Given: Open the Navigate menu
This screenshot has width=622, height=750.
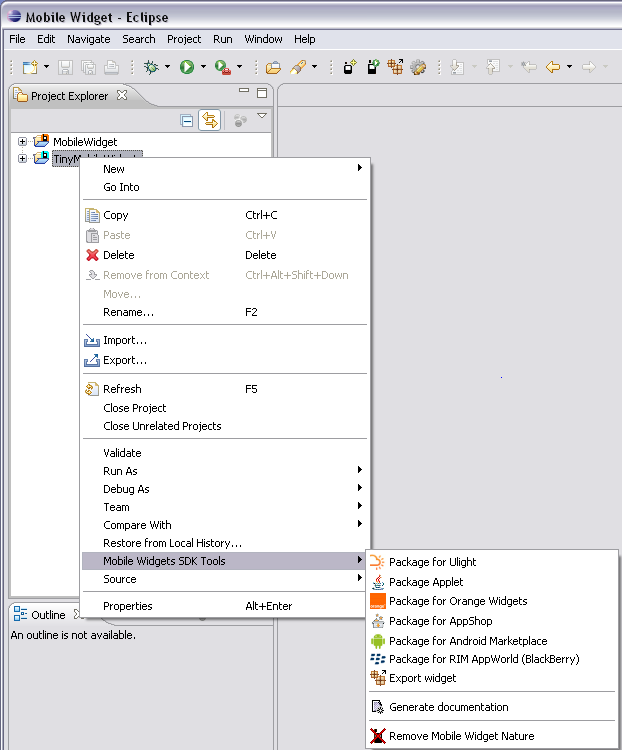Looking at the screenshot, I should point(89,39).
